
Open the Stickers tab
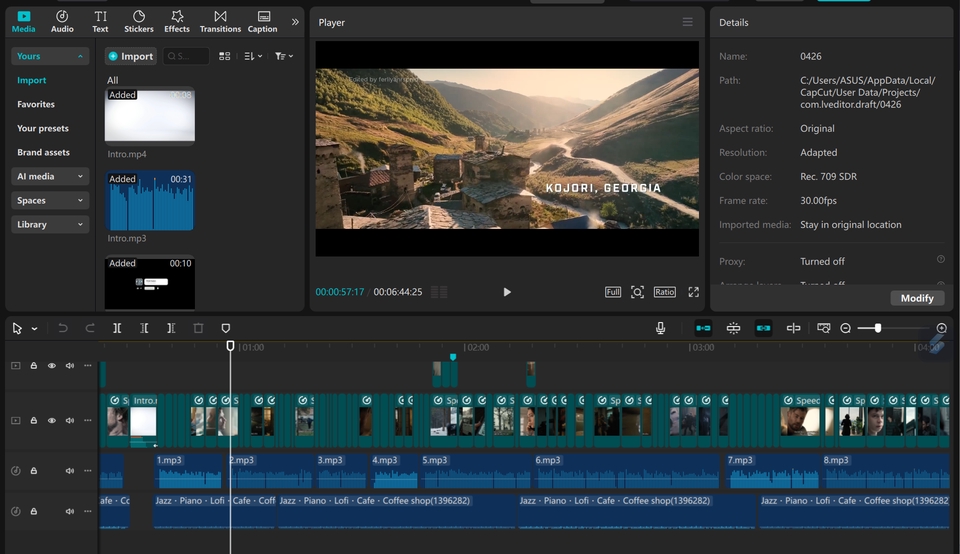point(139,21)
